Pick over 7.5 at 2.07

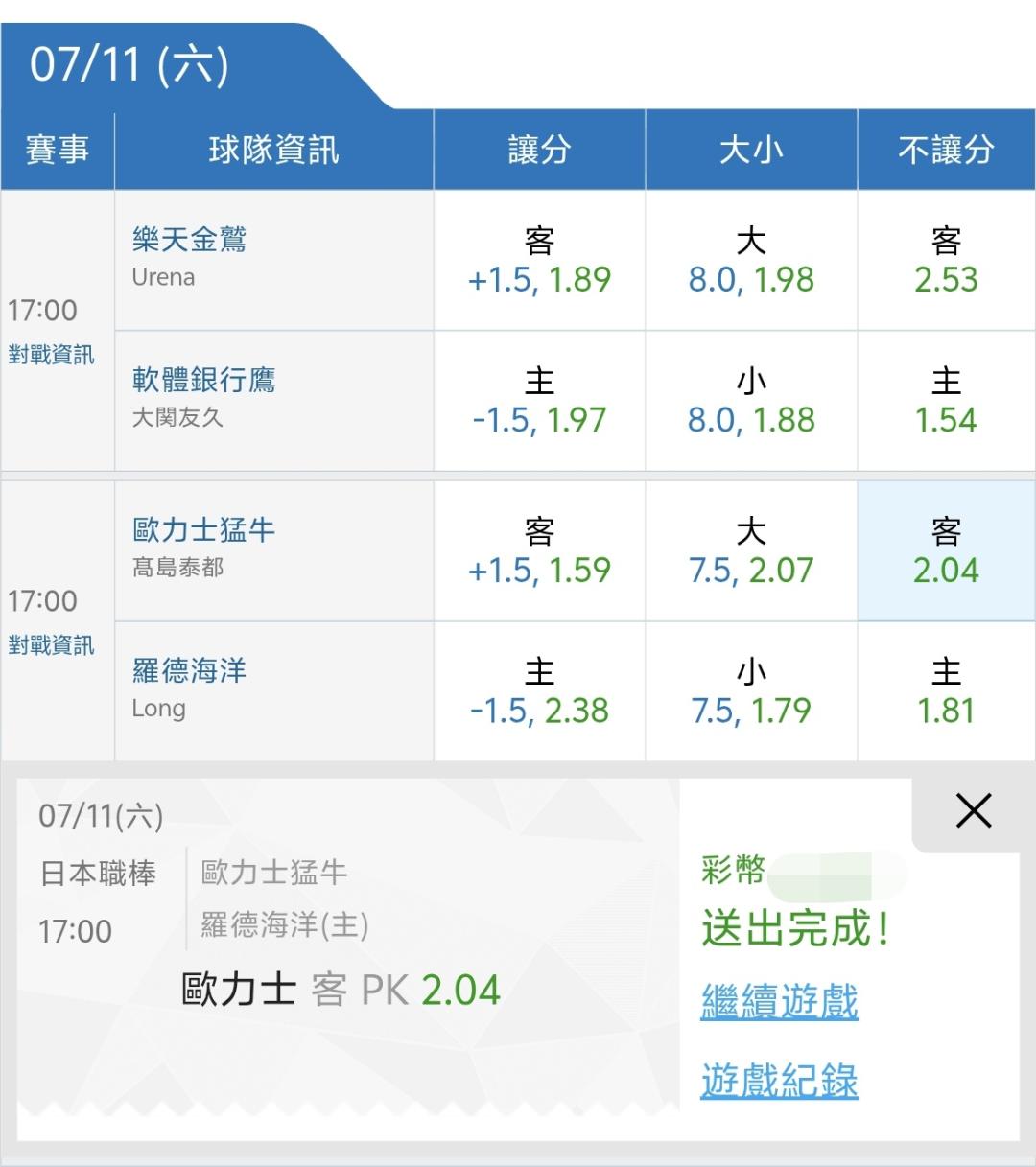tap(751, 551)
